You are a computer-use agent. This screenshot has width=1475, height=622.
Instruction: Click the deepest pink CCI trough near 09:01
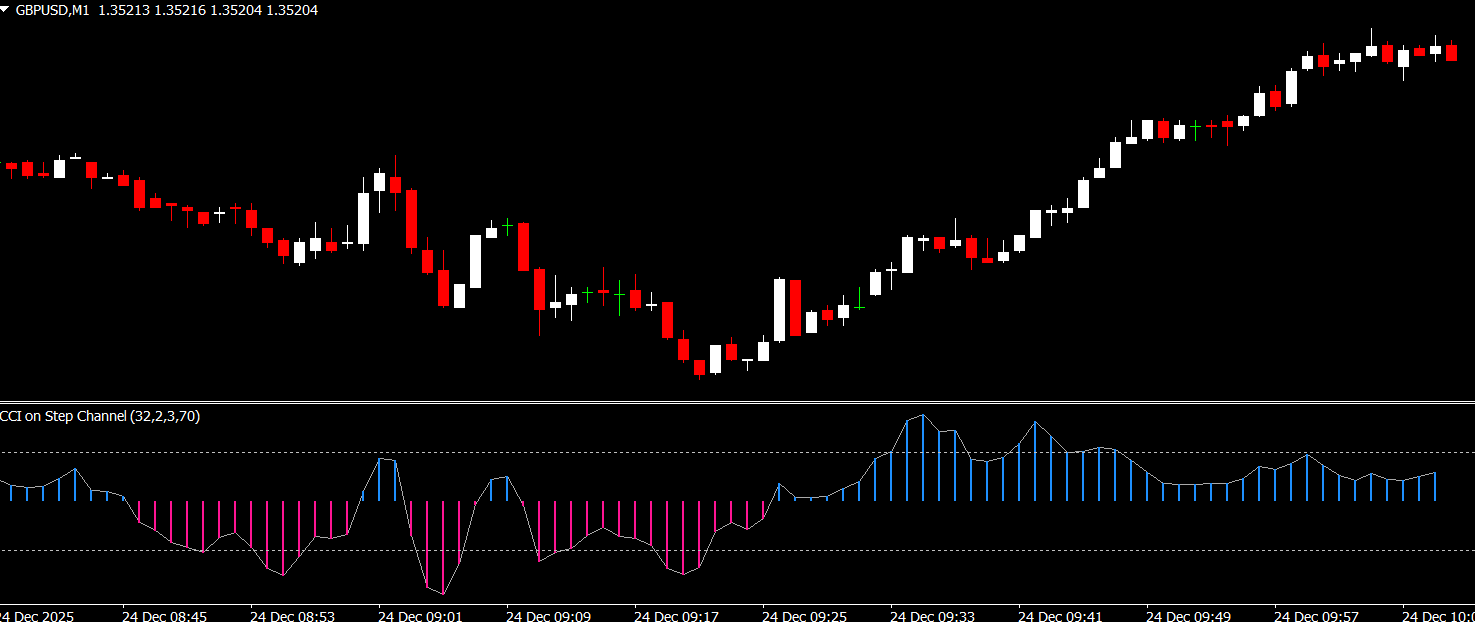point(442,592)
